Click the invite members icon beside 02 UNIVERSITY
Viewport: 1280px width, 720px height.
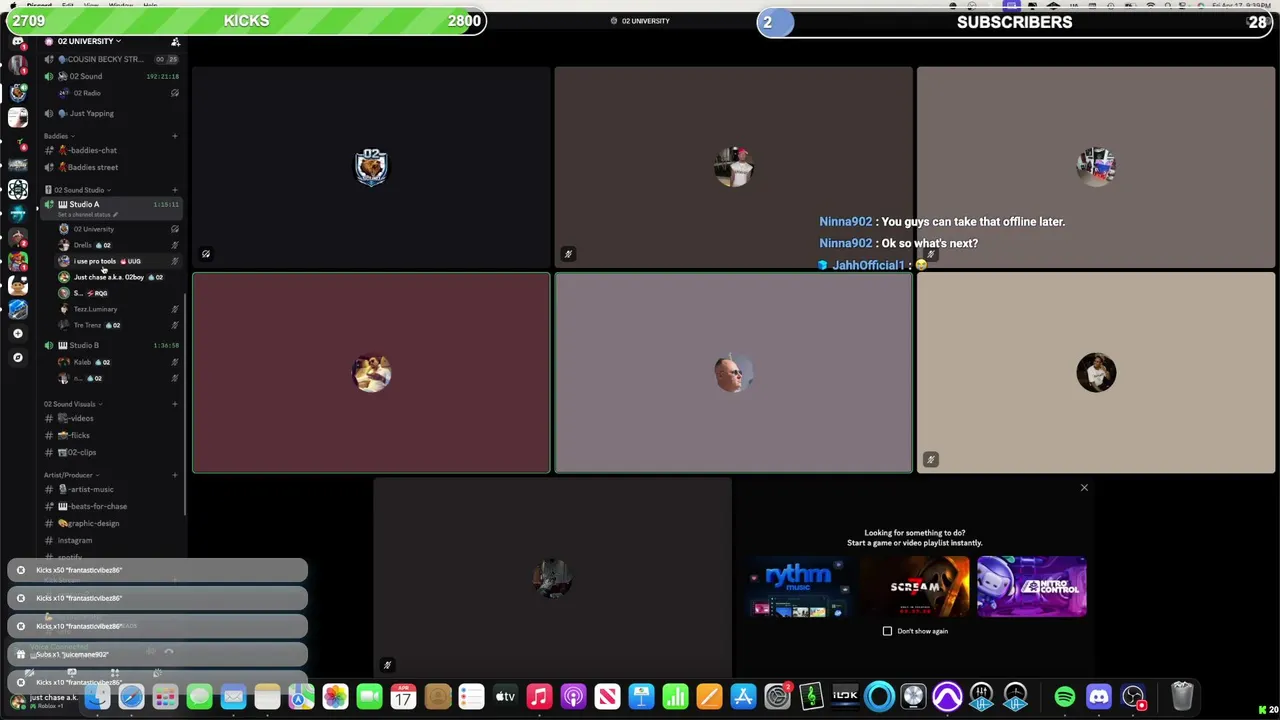[175, 41]
